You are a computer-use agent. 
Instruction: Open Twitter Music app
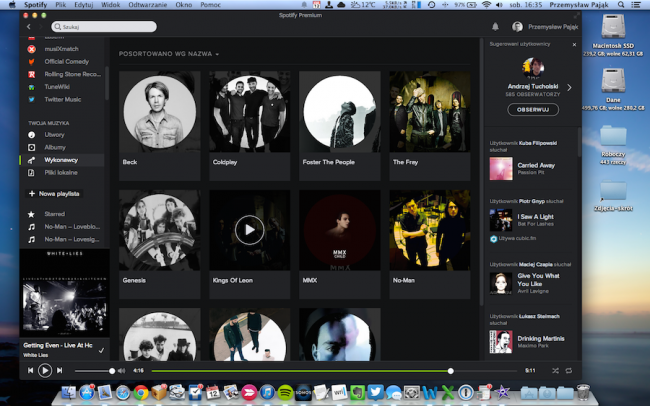click(x=63, y=100)
